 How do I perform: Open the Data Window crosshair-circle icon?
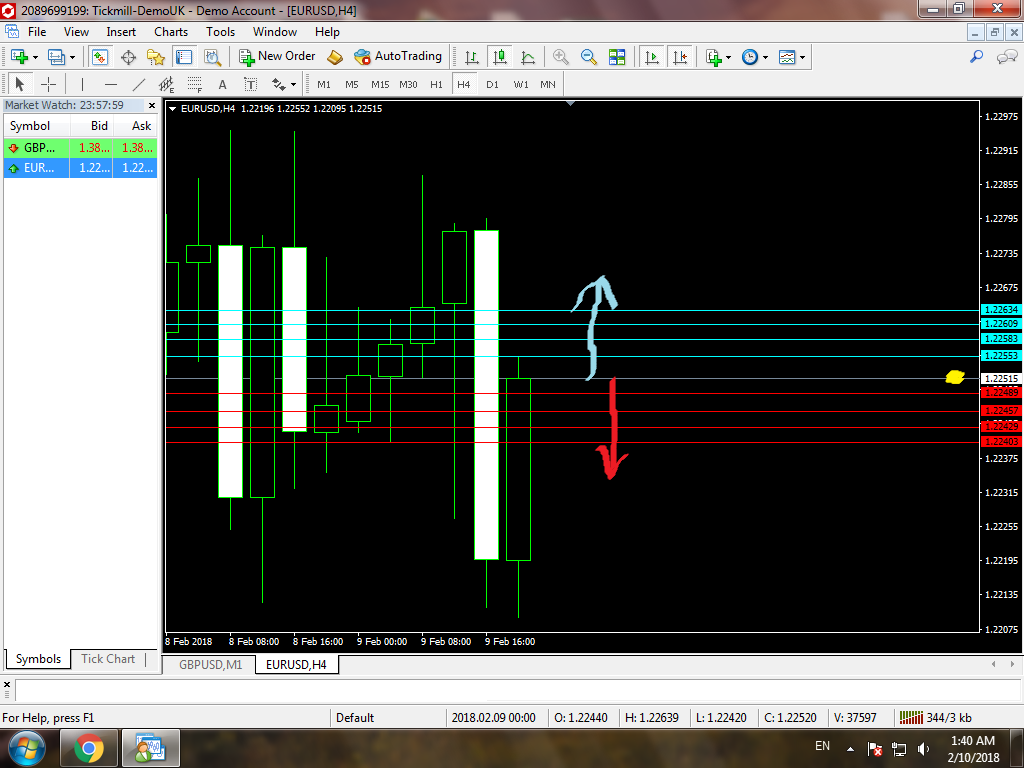tap(128, 57)
